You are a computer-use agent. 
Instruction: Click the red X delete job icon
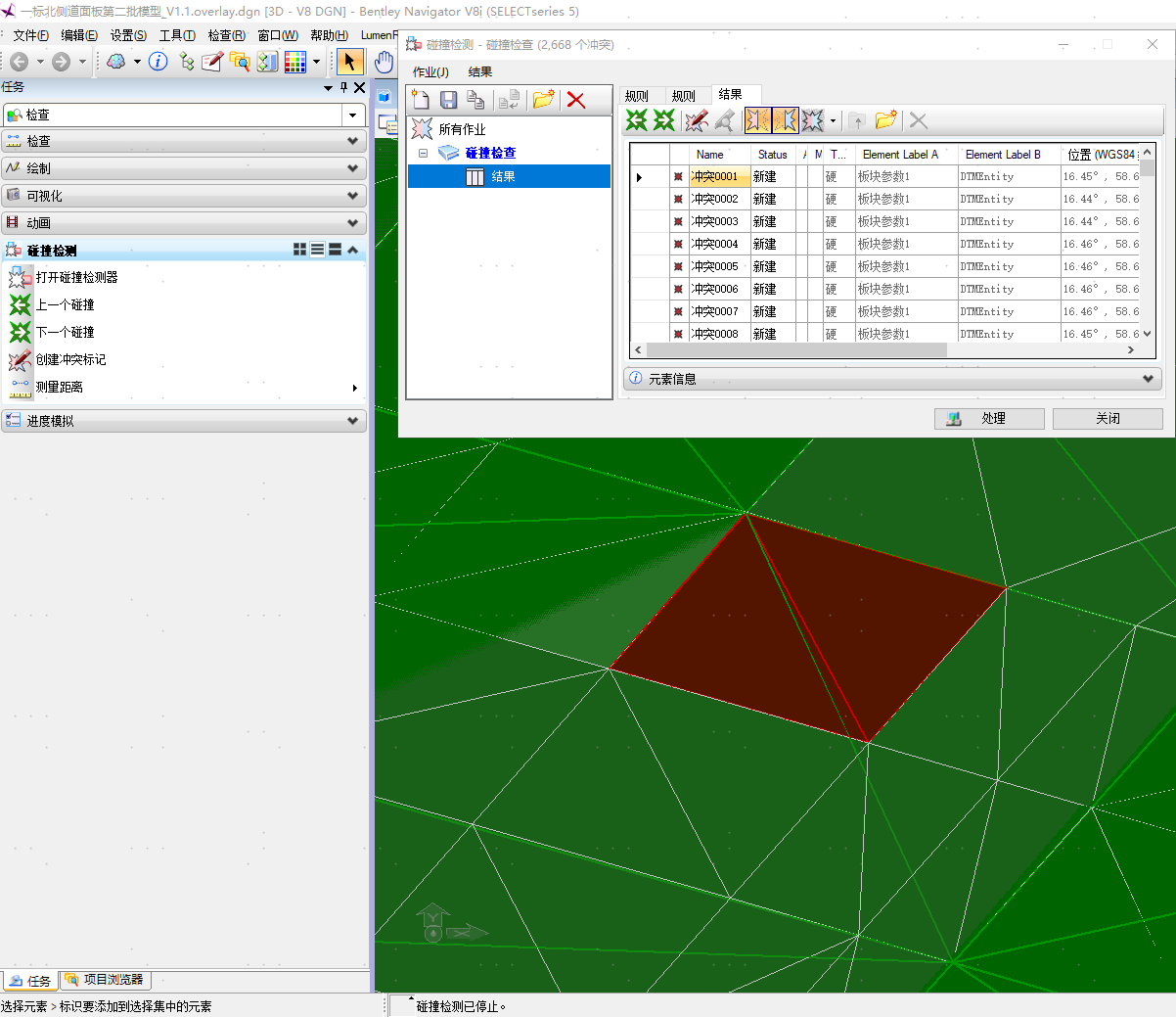click(x=576, y=100)
